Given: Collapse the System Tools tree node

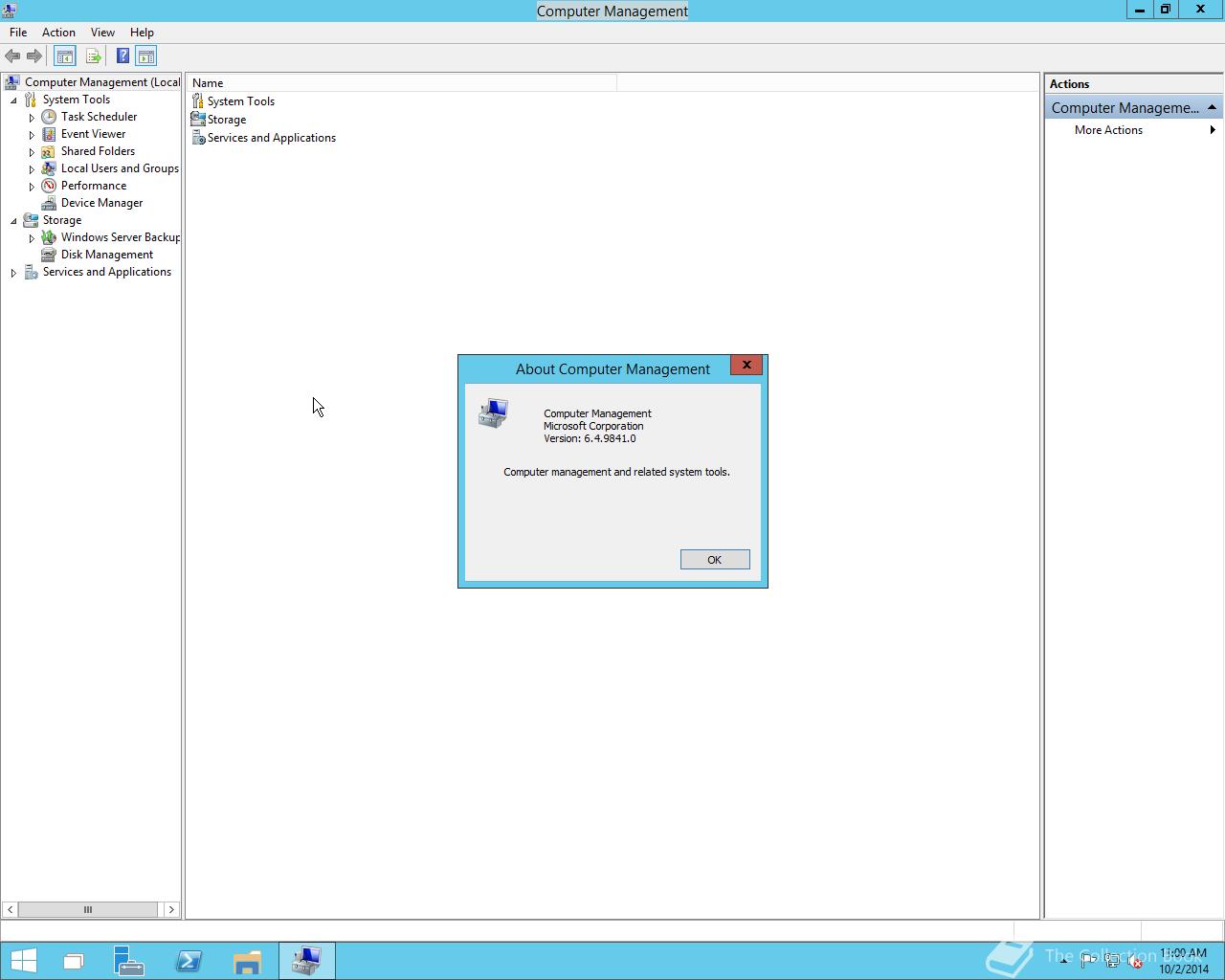Looking at the screenshot, I should pyautogui.click(x=13, y=100).
